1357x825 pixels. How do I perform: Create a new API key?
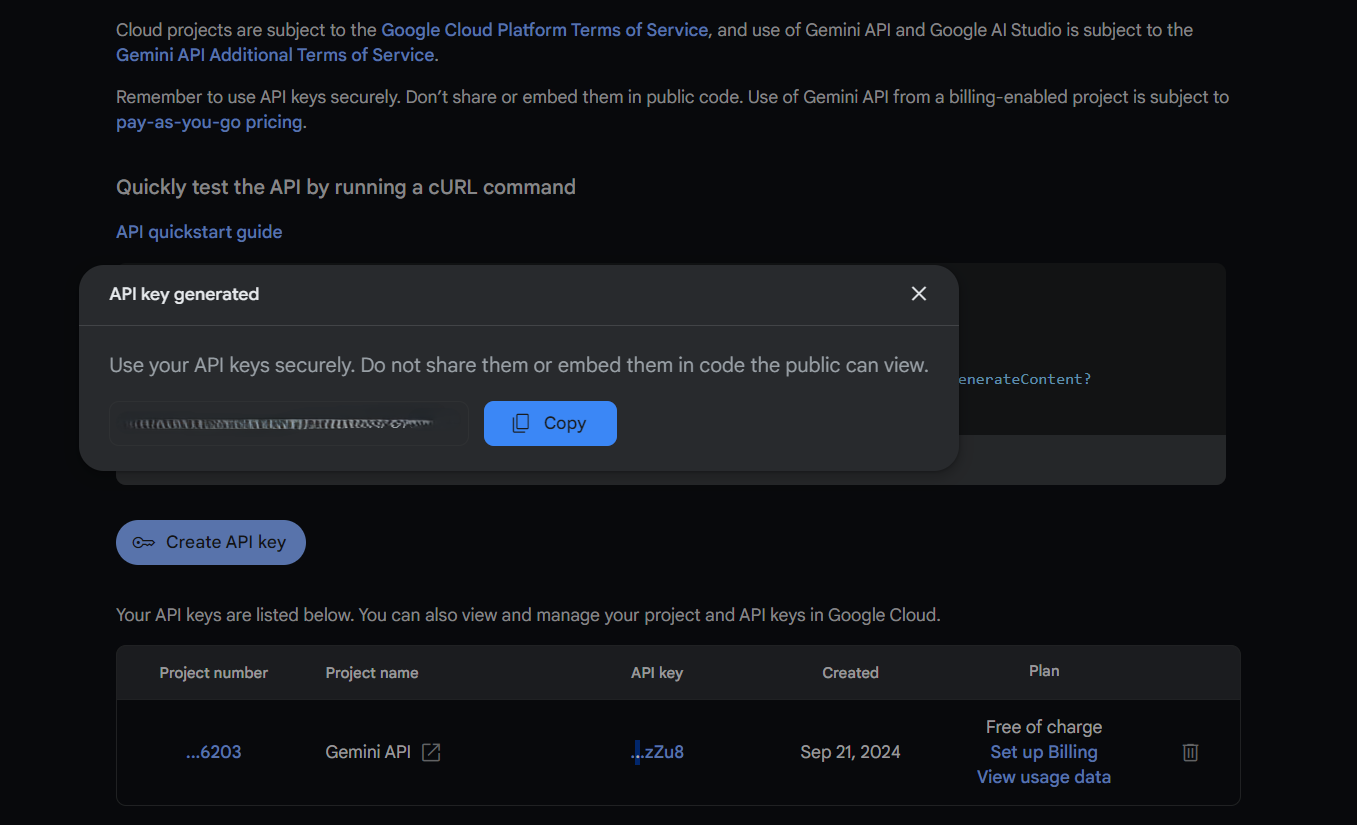[x=211, y=542]
